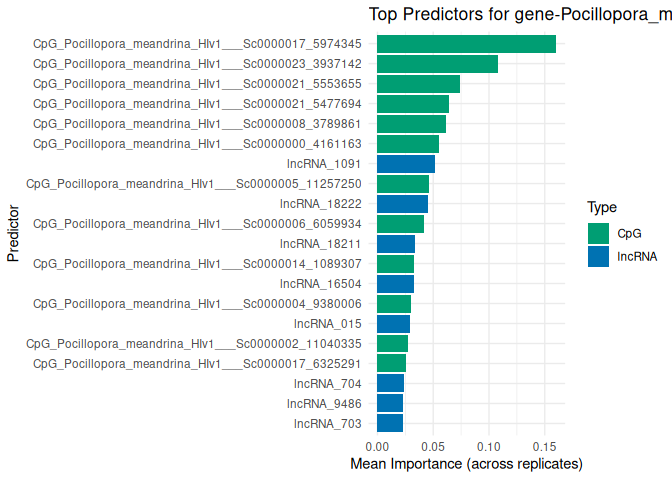
Task: Click the Sc0000008_3789861 green bar
Action: point(411,124)
